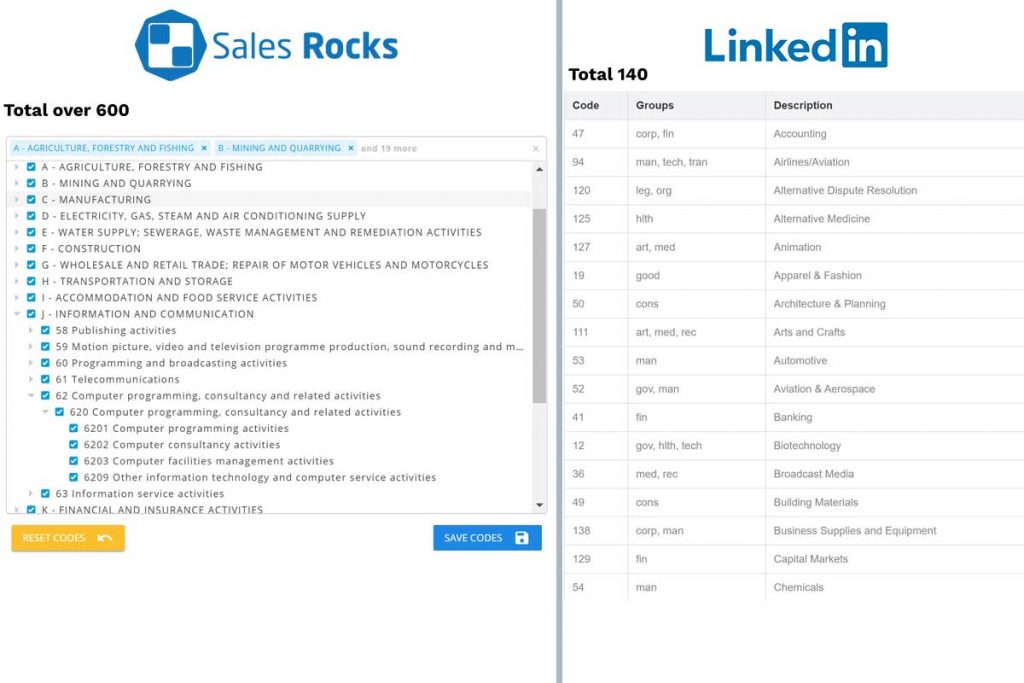The height and width of the screenshot is (683, 1024).
Task: Uncheck the F - Construction checkbox
Action: pos(32,249)
